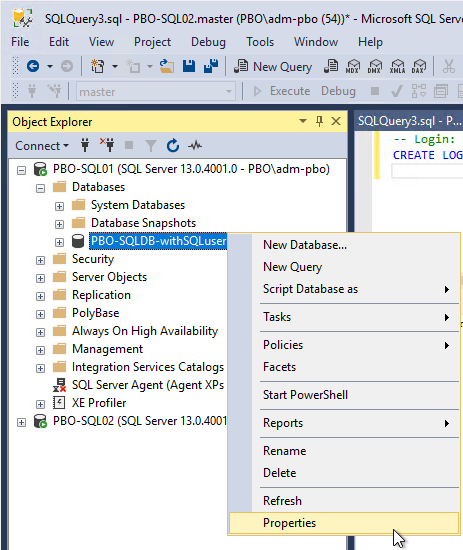Viewport: 463px width, 550px height.
Task: Open the Connect dropdown in Object Explorer
Action: pyautogui.click(x=42, y=146)
